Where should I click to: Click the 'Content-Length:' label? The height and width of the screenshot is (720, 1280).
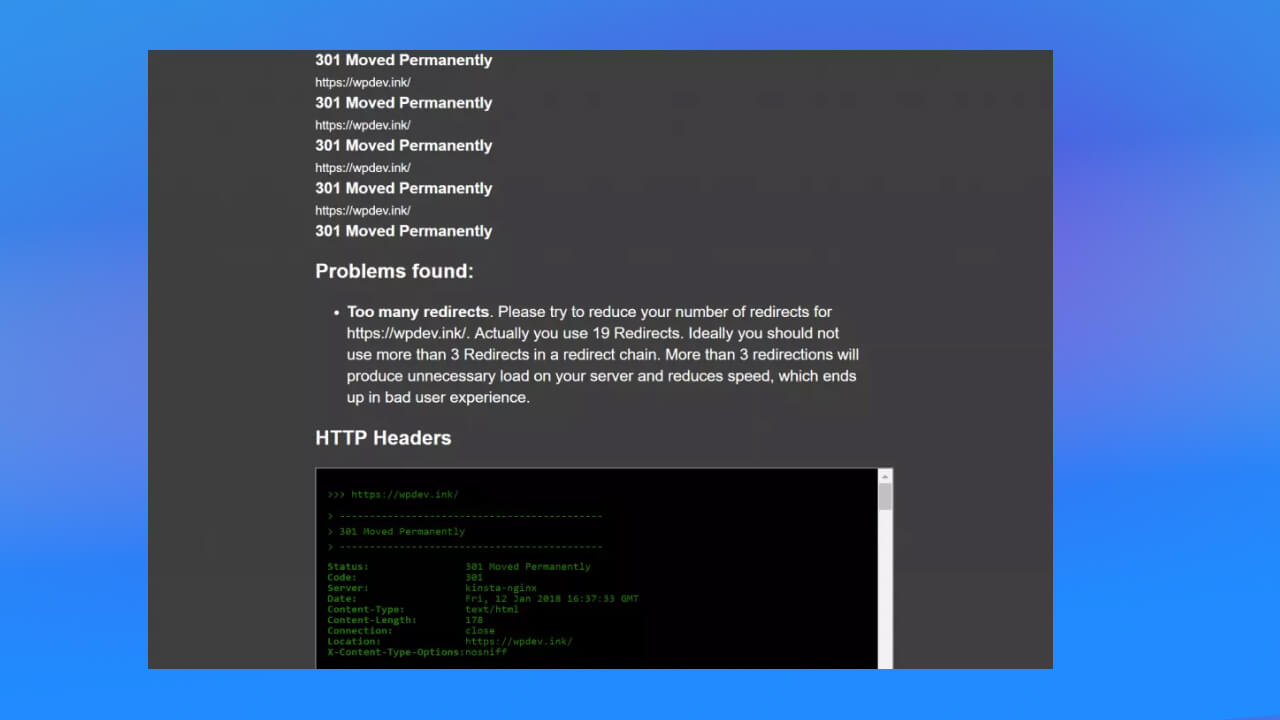point(372,620)
